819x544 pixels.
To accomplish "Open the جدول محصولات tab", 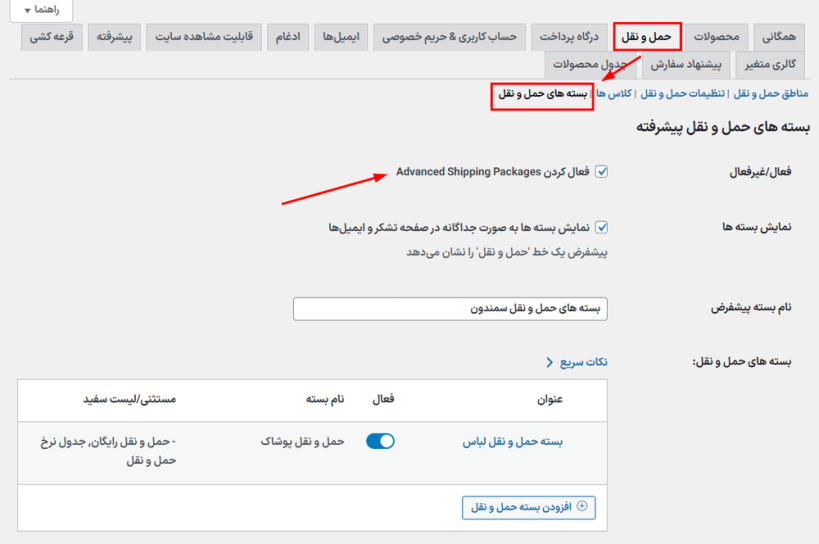I will coord(590,65).
